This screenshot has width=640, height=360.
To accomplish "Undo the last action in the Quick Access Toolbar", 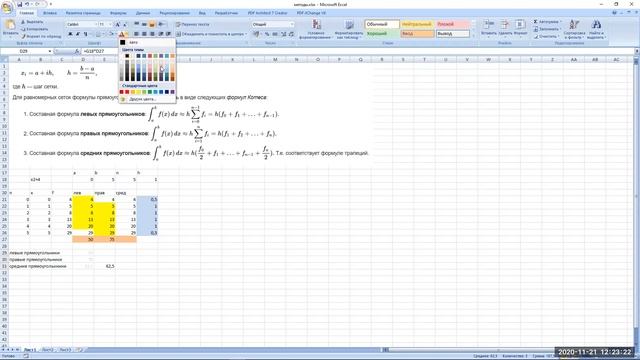I will click(27, 4).
